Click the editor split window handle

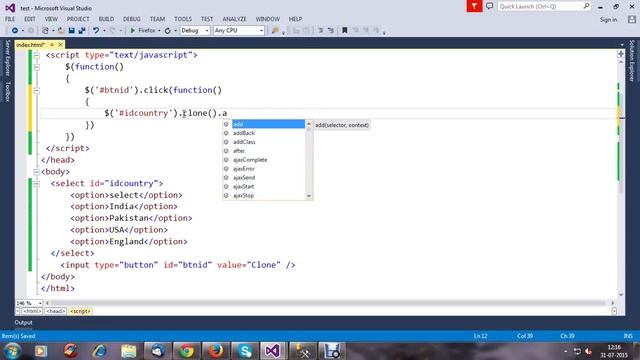[x=620, y=53]
